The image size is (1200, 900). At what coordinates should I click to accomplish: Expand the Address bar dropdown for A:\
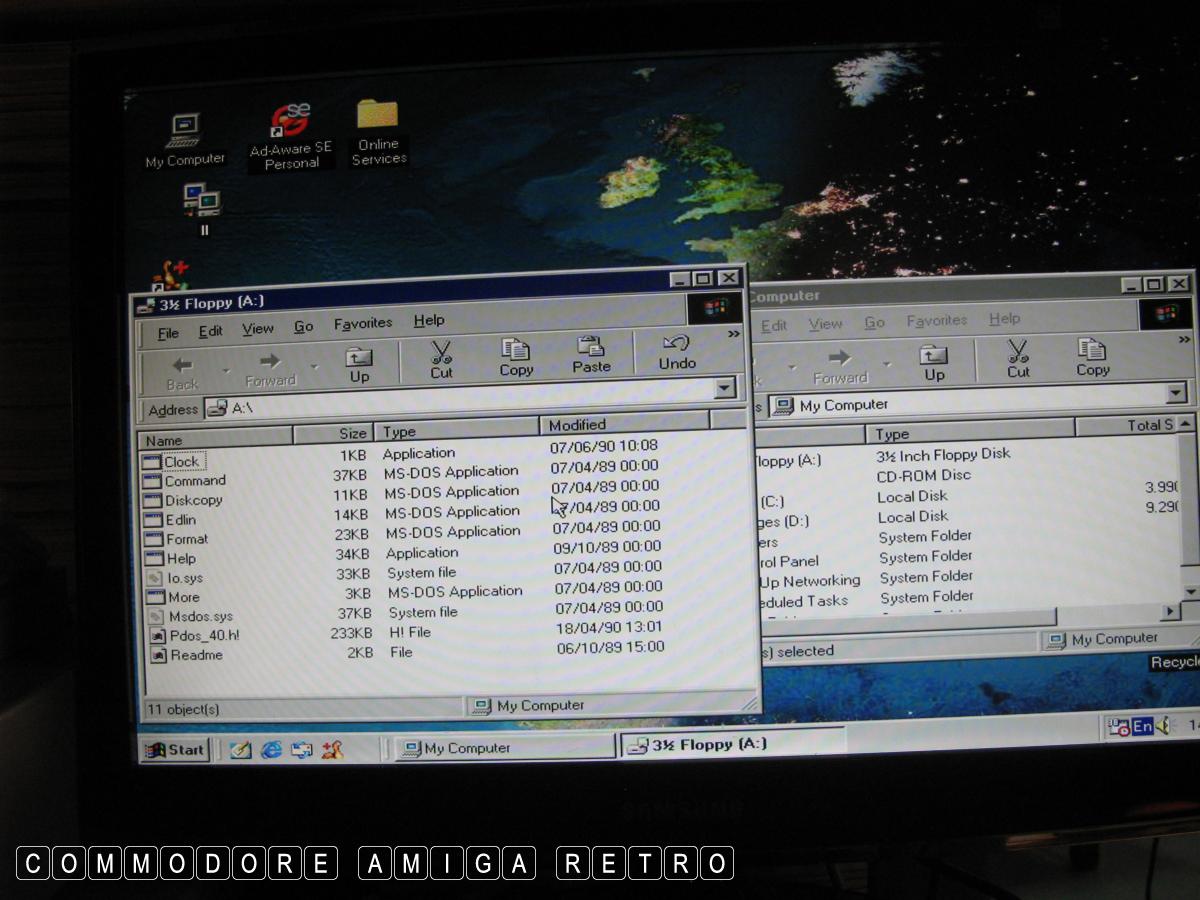(726, 388)
